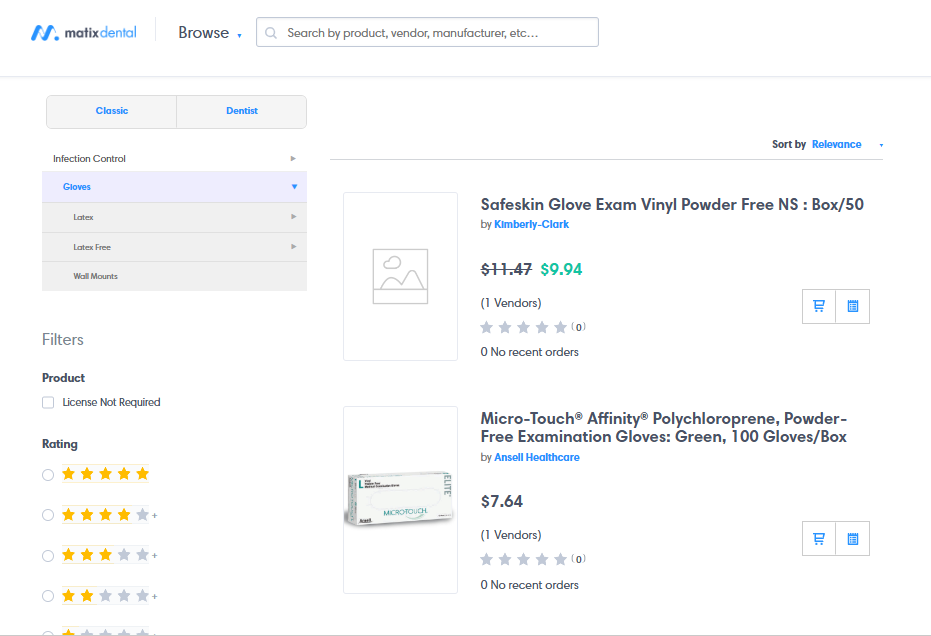Click the $9.94 sale price
The image size is (931, 636).
point(561,270)
